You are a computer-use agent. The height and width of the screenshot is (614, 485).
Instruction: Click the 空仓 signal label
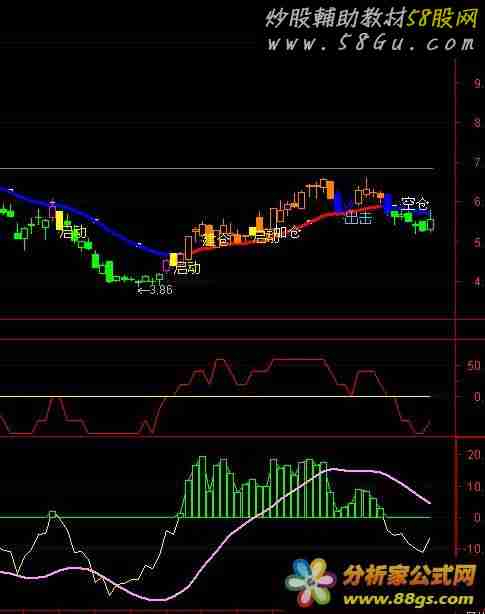[414, 203]
